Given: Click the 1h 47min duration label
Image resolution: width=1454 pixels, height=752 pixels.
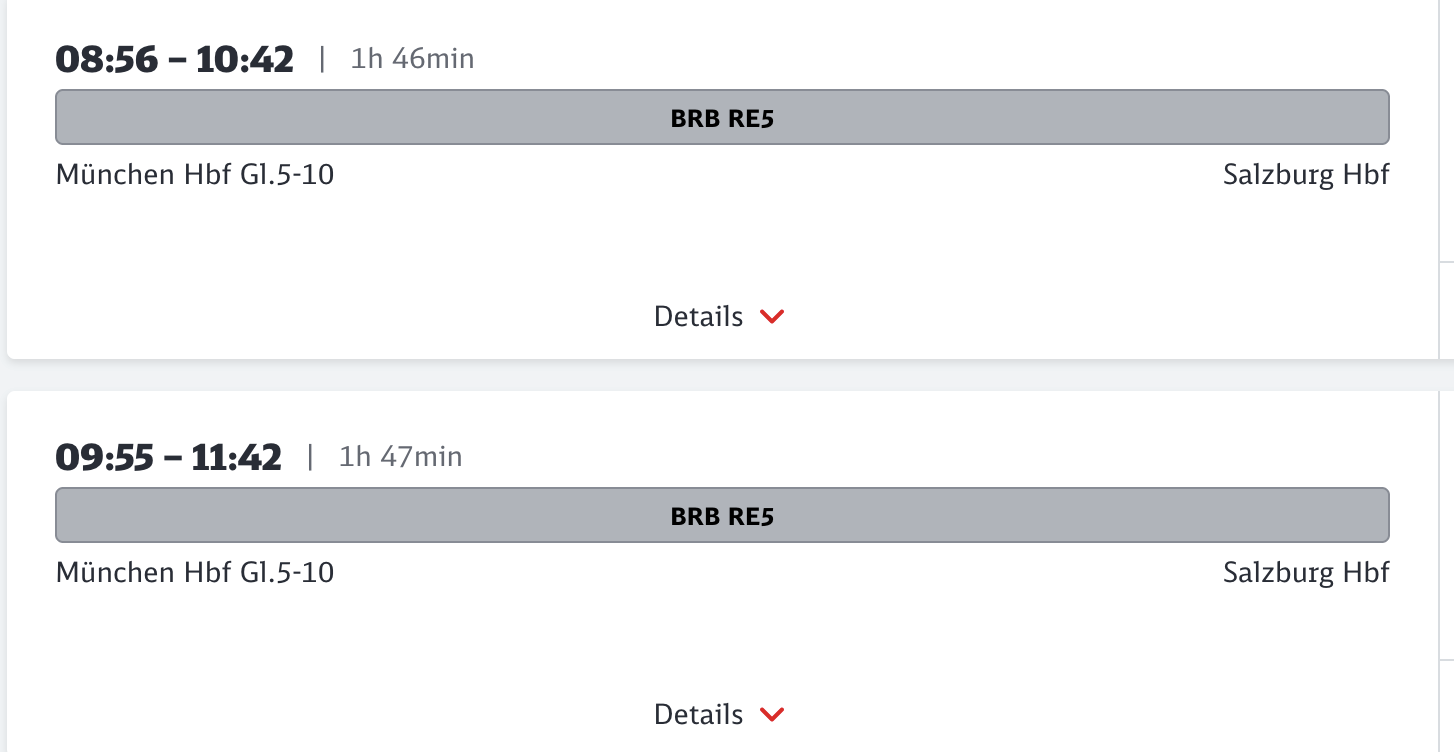Looking at the screenshot, I should pyautogui.click(x=400, y=457).
